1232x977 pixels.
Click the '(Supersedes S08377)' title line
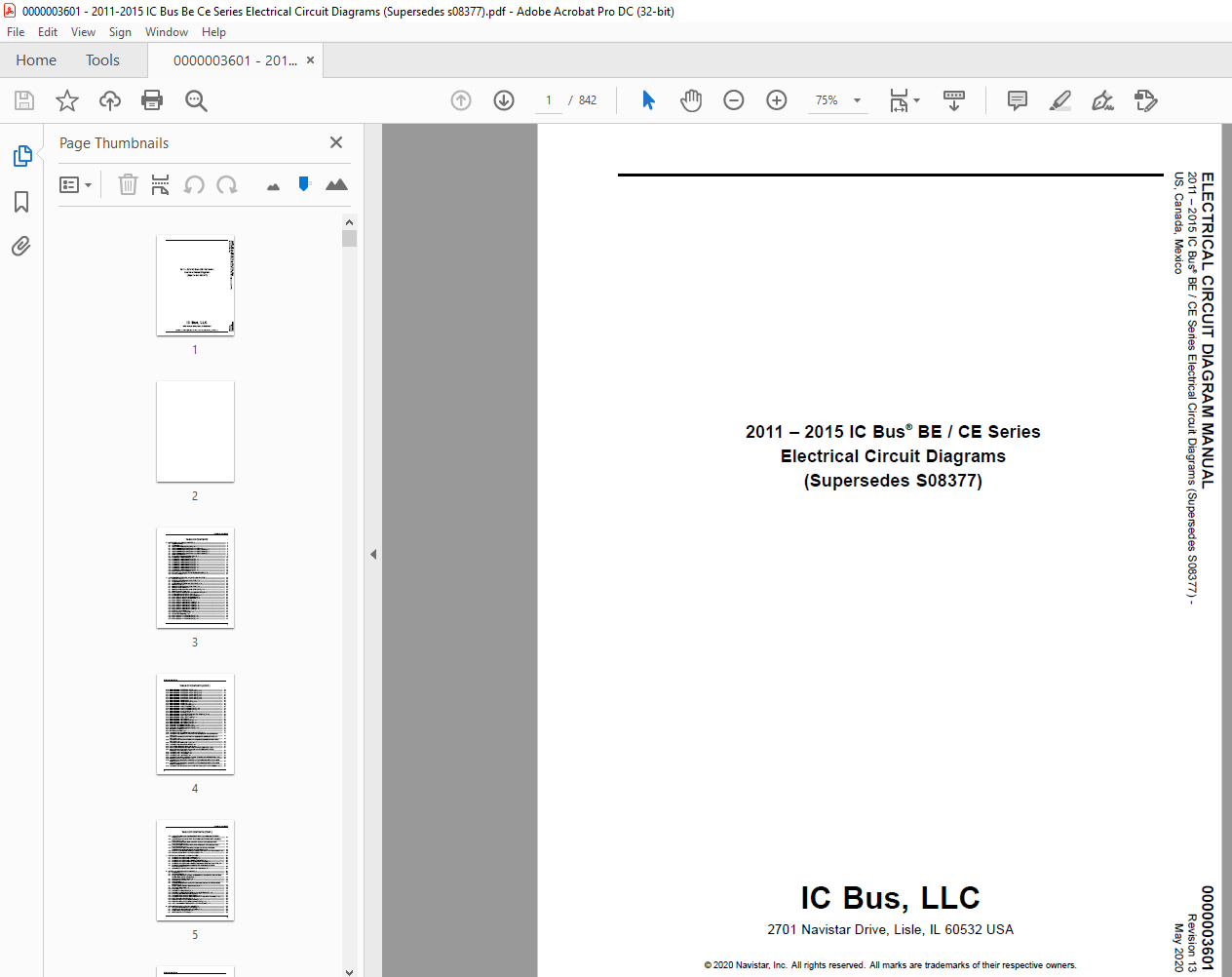tap(893, 481)
